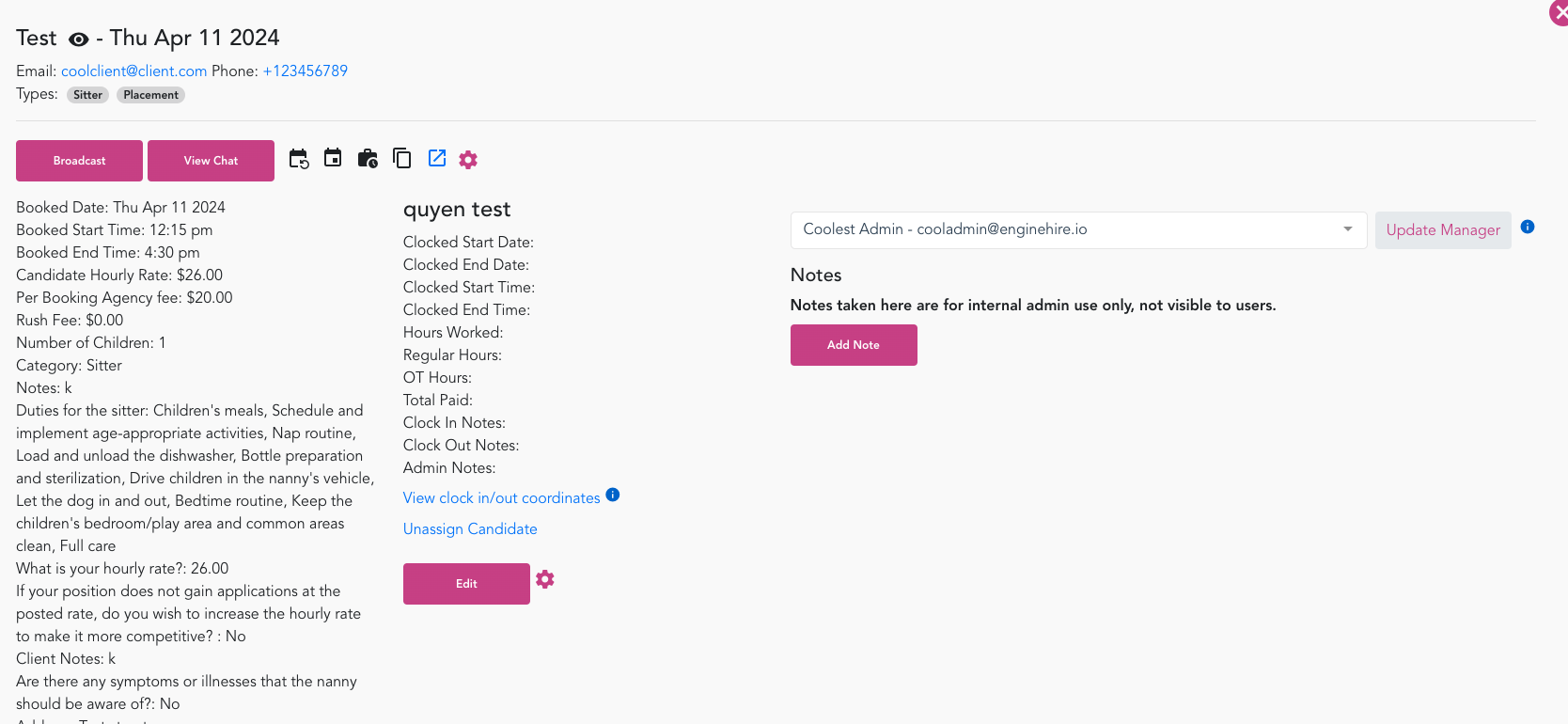This screenshot has height=724, width=1568.
Task: Click the calendar event icon
Action: (x=333, y=158)
